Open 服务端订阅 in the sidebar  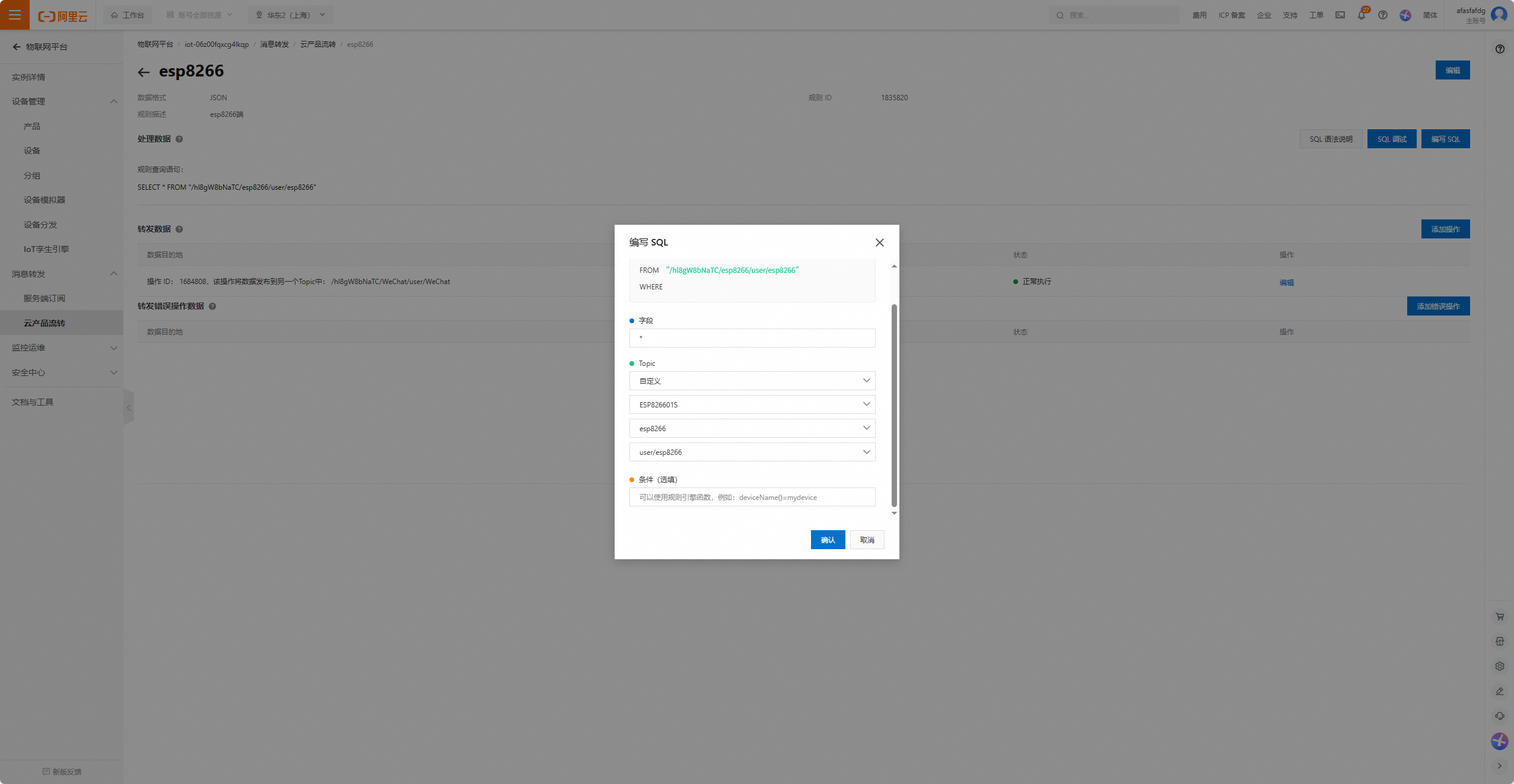(x=44, y=298)
